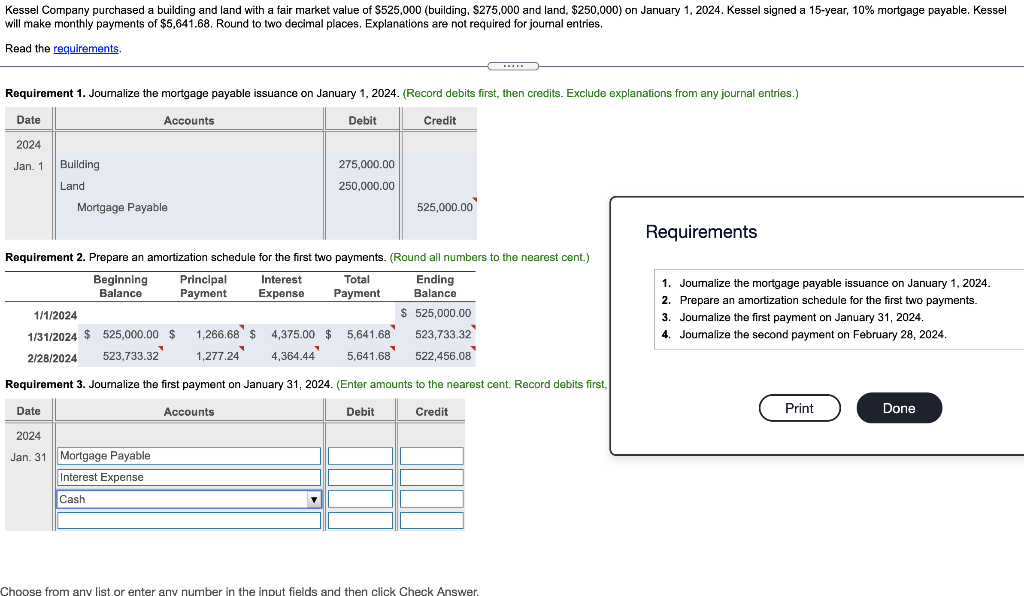
Task: Click the debit field for Cash row
Action: tap(360, 499)
